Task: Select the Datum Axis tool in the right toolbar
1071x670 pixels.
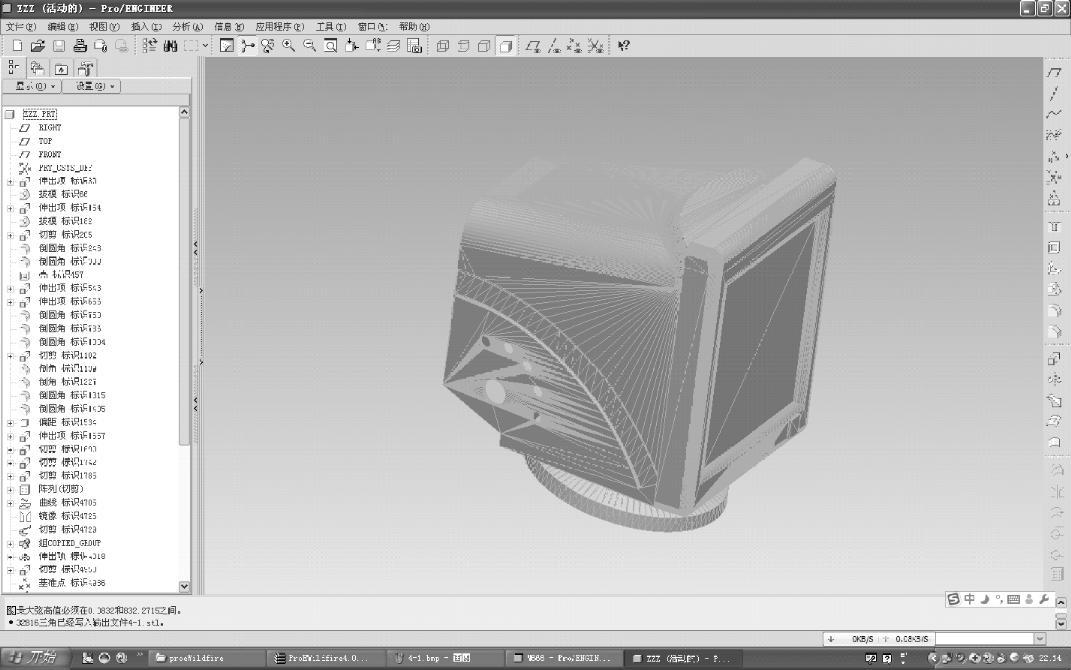Action: pos(1055,94)
